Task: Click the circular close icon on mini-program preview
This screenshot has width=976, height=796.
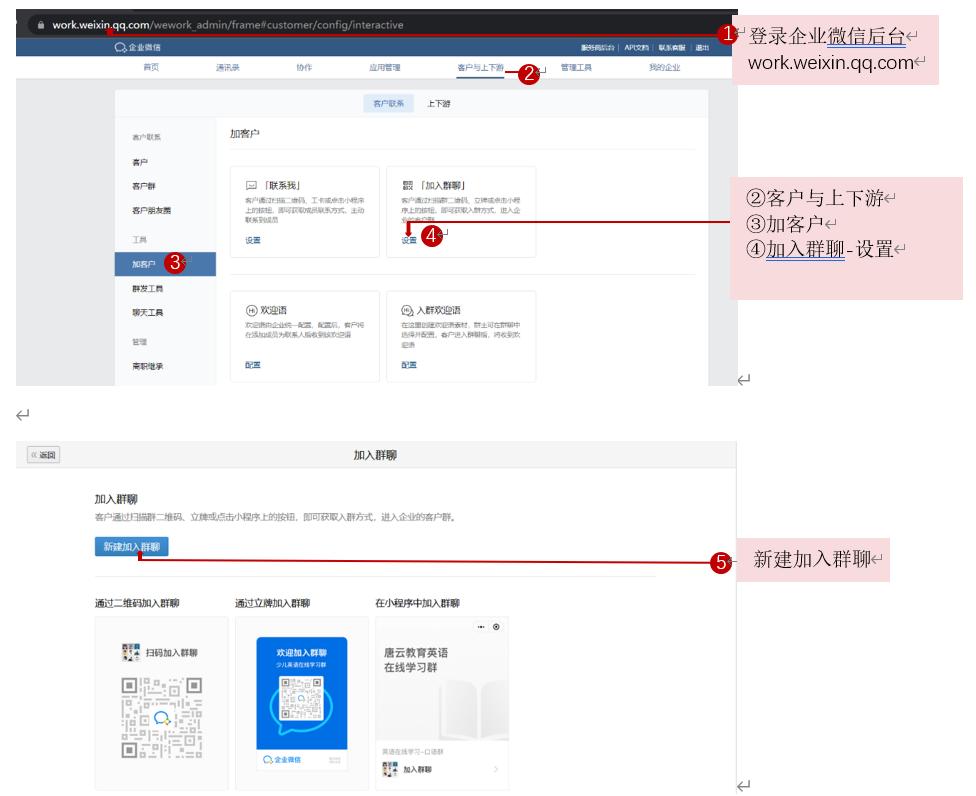Action: (496, 627)
